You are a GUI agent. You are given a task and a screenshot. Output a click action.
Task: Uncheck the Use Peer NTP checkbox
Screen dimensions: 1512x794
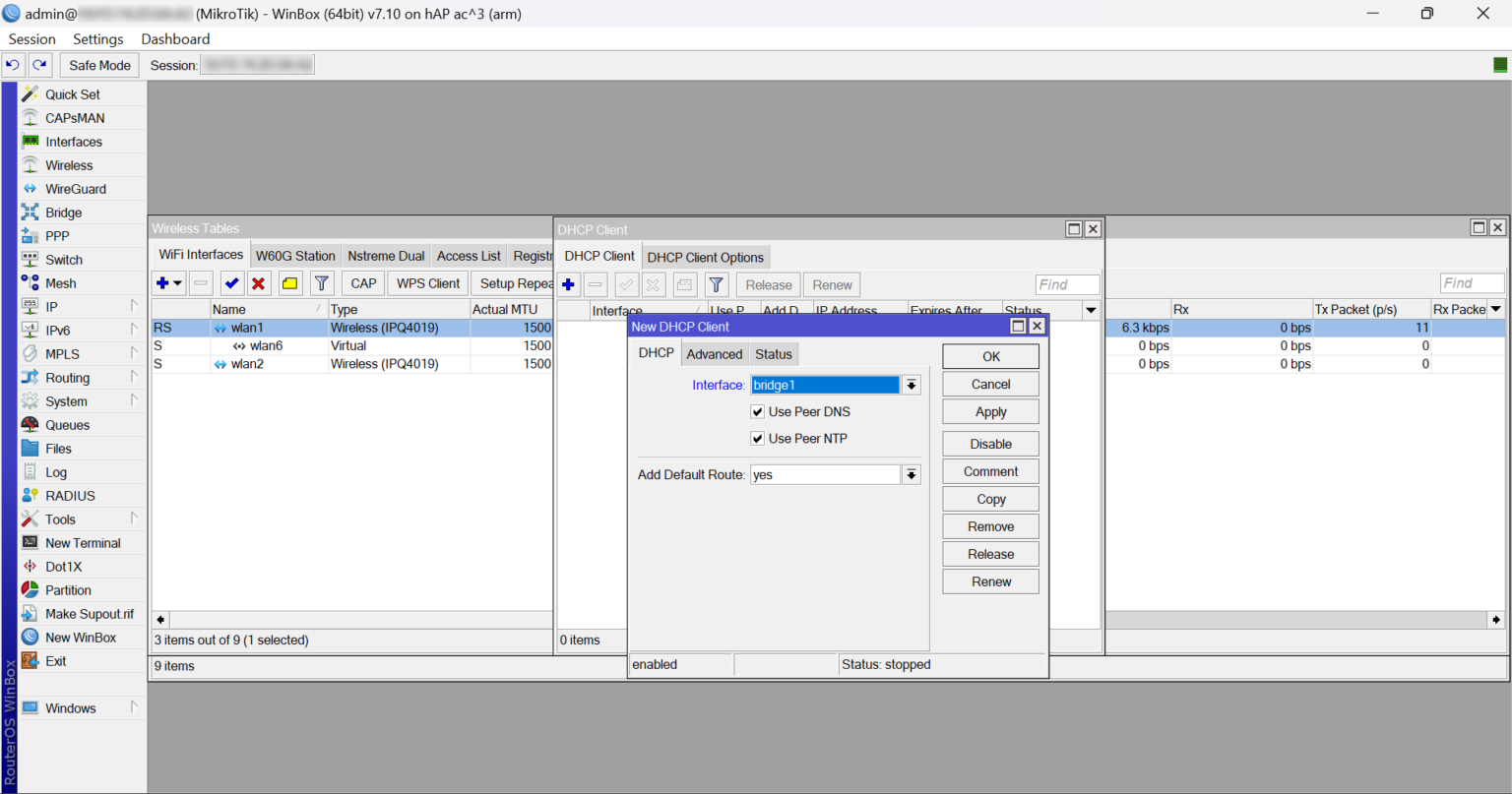click(757, 438)
